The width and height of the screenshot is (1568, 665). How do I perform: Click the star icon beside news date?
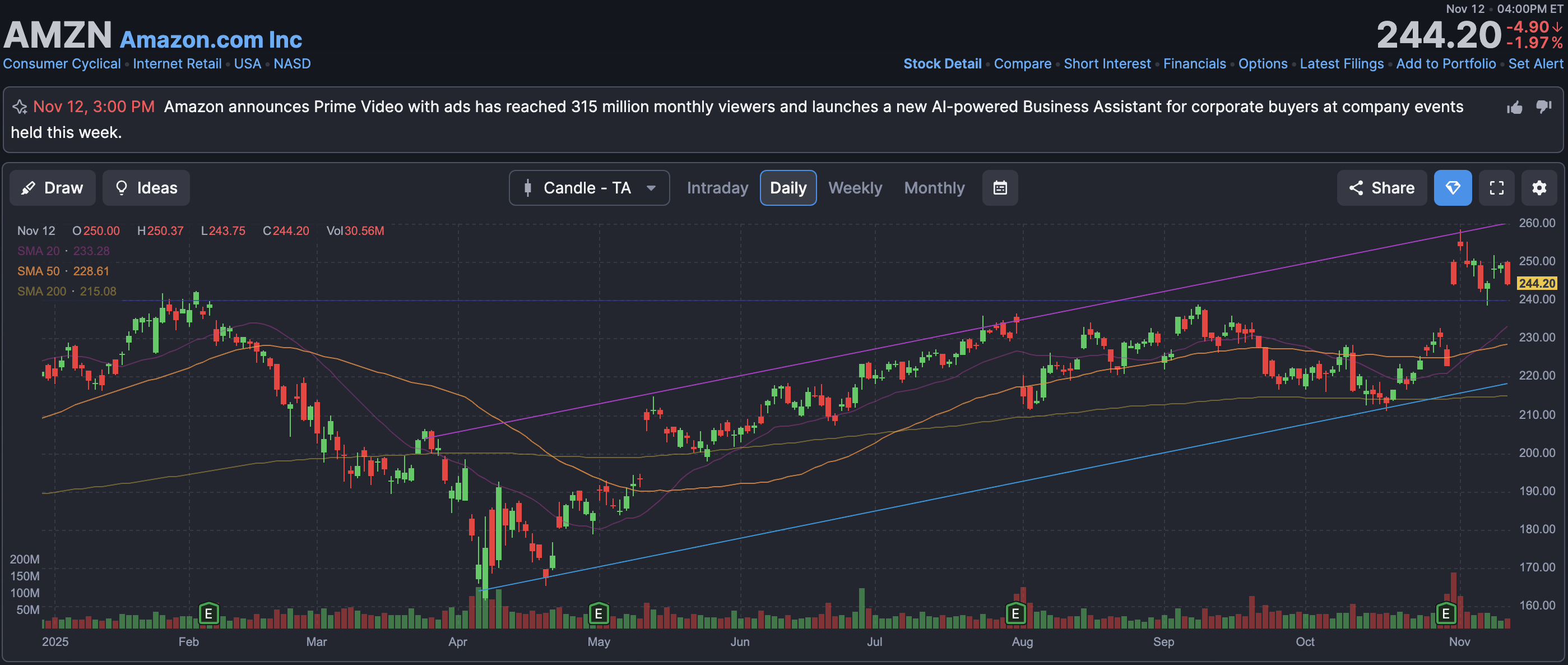pyautogui.click(x=20, y=107)
